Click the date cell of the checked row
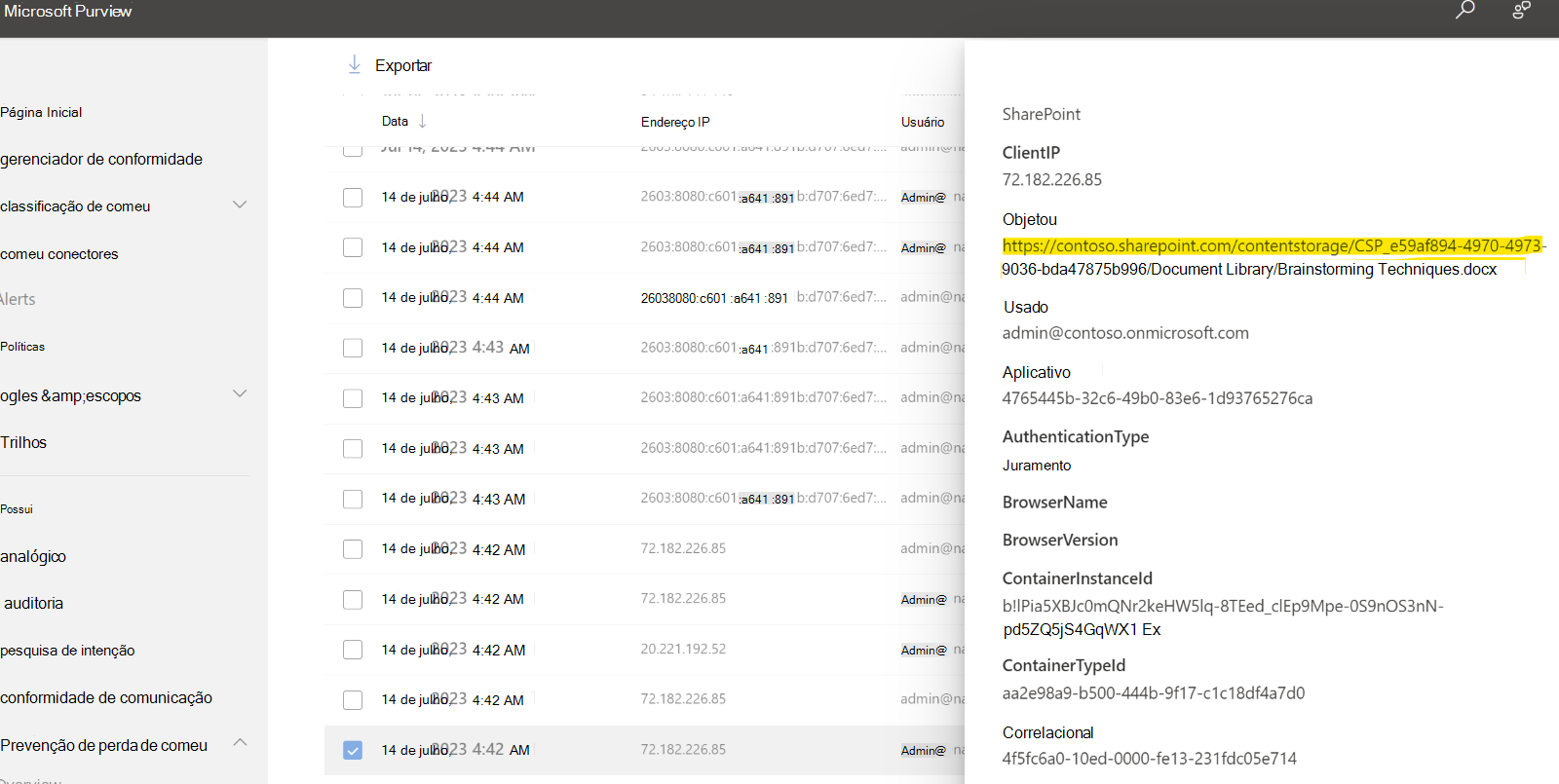The width and height of the screenshot is (1559, 784). pos(456,750)
